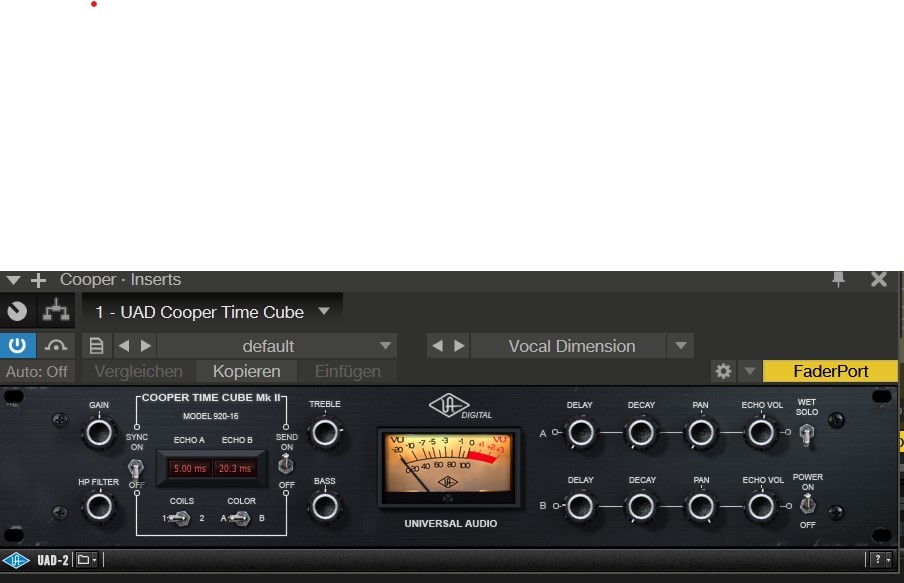This screenshot has height=583, width=904.
Task: Click the TREBLE knob
Action: click(325, 433)
